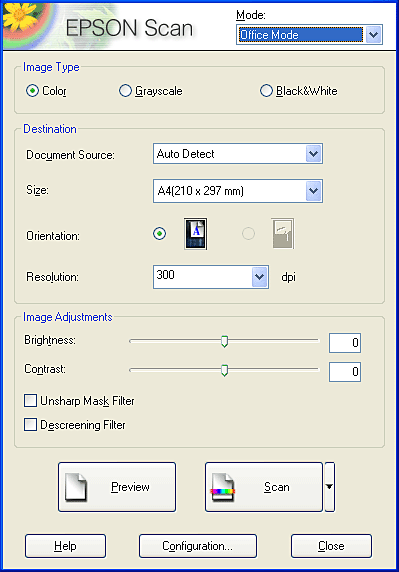Open the Configuration dialog

pos(198,546)
